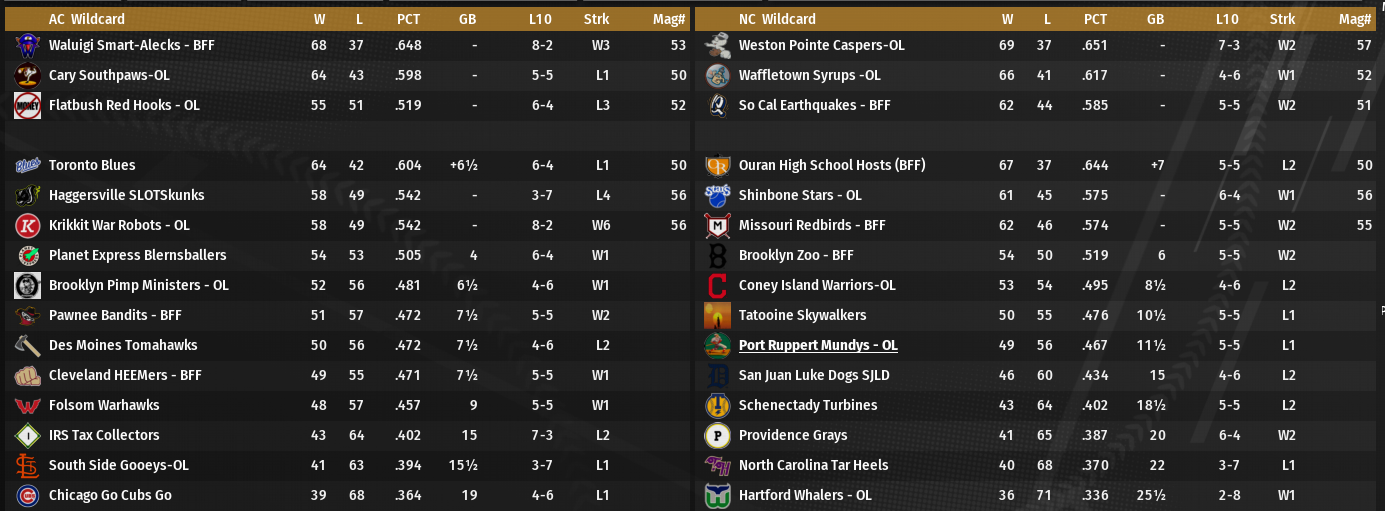Click the Krikkit War Robots logo
This screenshot has width=1385, height=511.
click(27, 225)
